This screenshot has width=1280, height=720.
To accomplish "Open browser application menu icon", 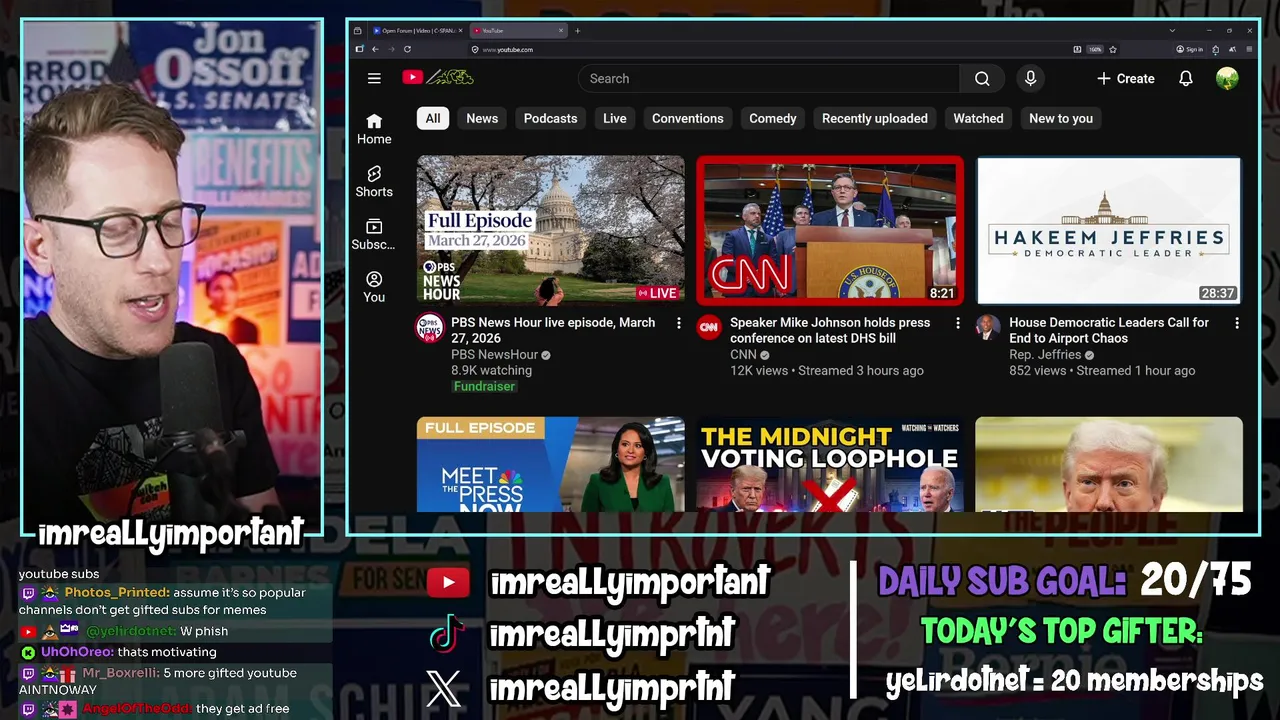I will (1249, 49).
